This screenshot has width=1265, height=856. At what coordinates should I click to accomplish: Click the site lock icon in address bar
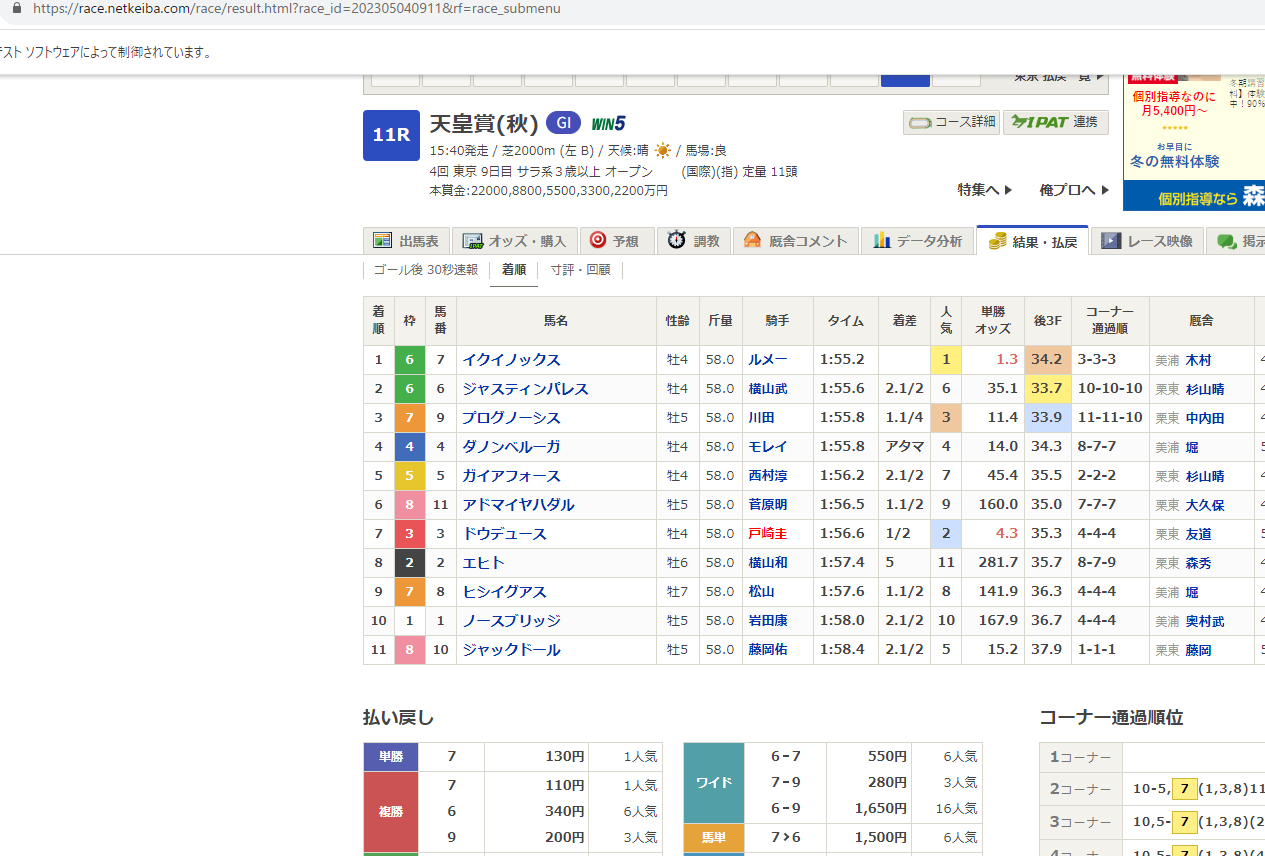(15, 8)
